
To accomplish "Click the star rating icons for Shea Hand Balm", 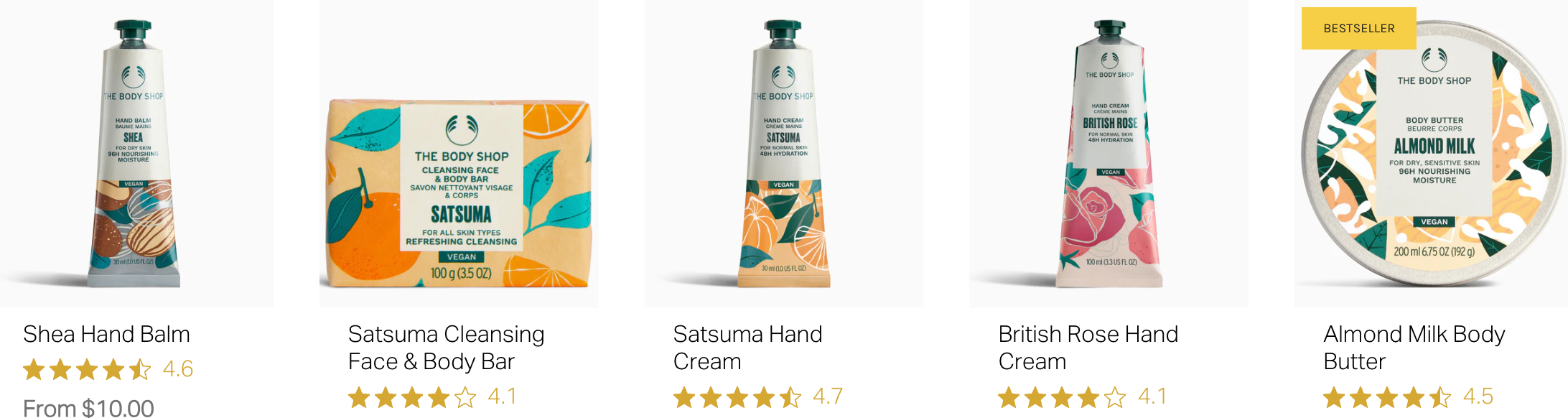I will pos(87,370).
